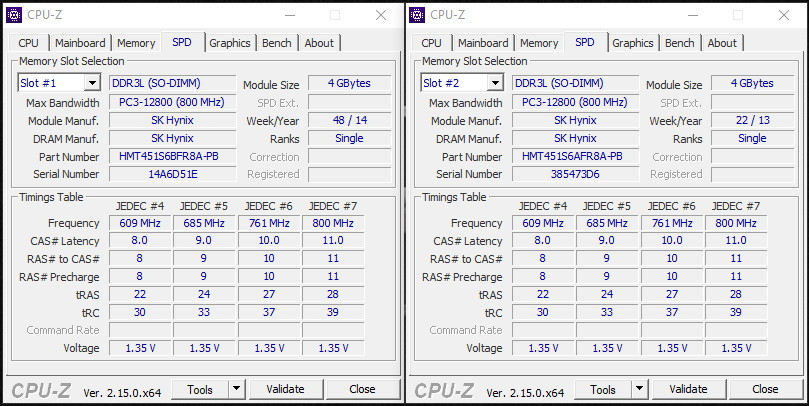Image resolution: width=809 pixels, height=406 pixels.
Task: Minimize the left CPU-Z window
Action: pyautogui.click(x=290, y=15)
